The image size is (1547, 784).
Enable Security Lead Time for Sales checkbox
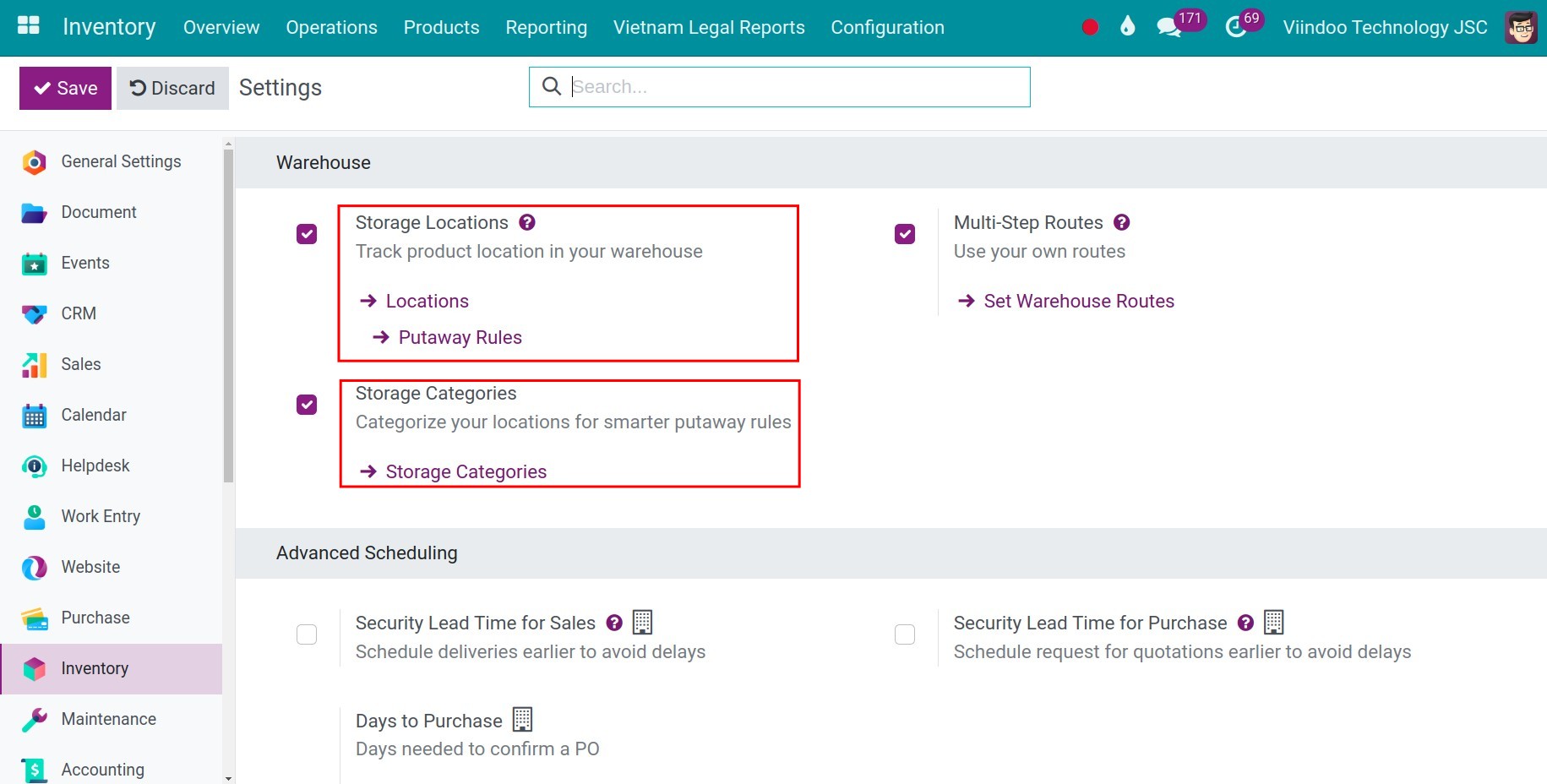coord(307,634)
